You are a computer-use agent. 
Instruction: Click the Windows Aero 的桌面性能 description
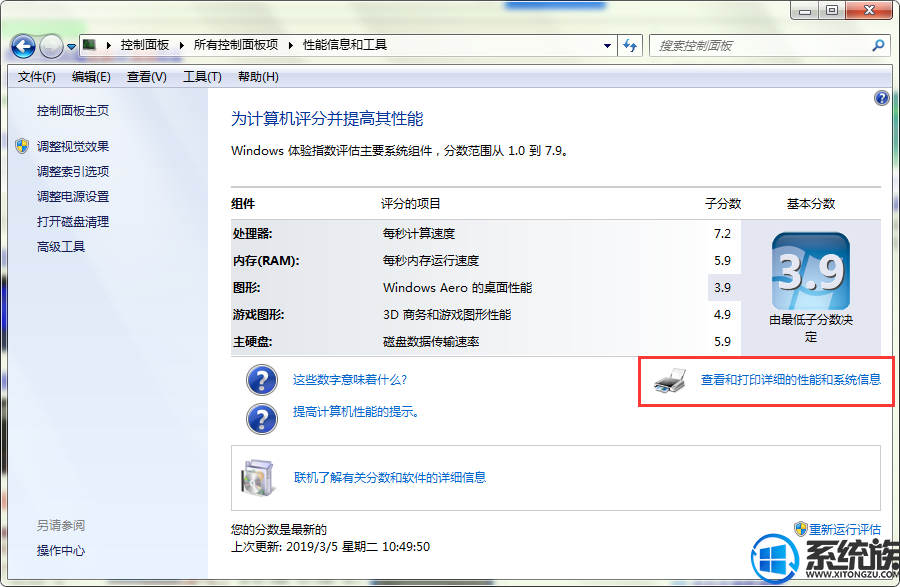457,288
